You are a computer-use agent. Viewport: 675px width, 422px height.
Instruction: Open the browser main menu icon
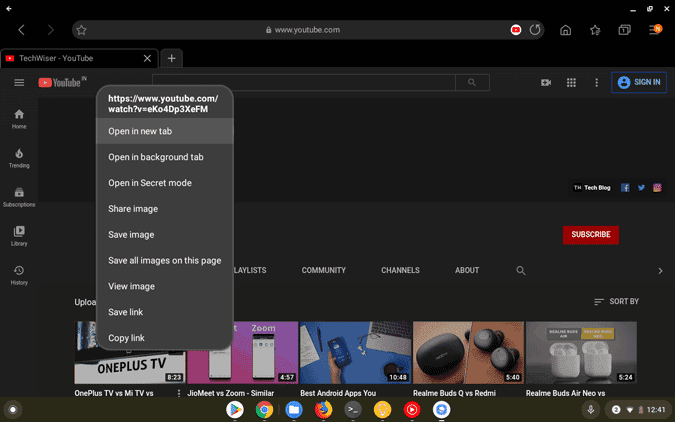coord(655,30)
